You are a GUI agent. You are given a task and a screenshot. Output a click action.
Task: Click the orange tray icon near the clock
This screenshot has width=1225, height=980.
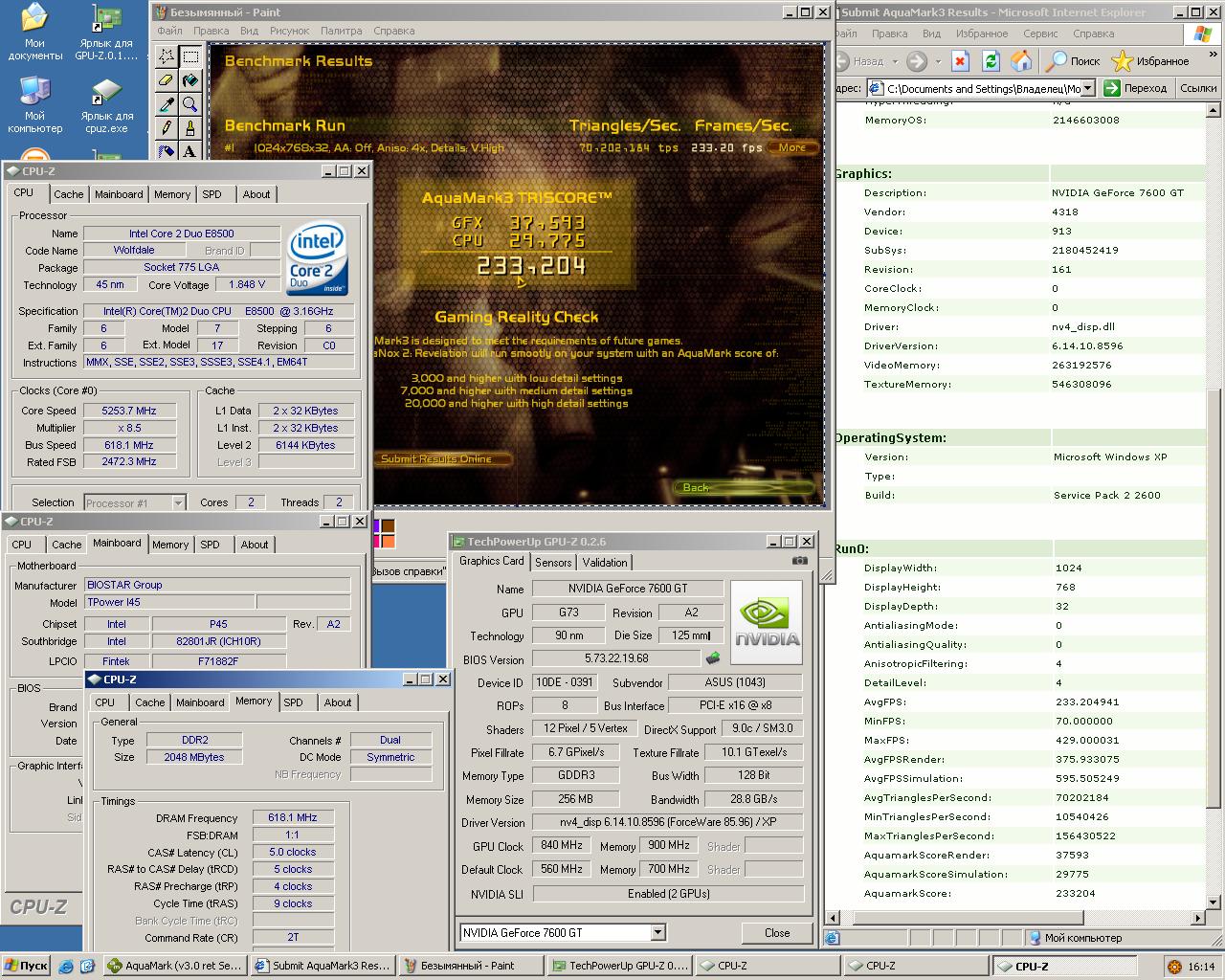[x=1174, y=967]
